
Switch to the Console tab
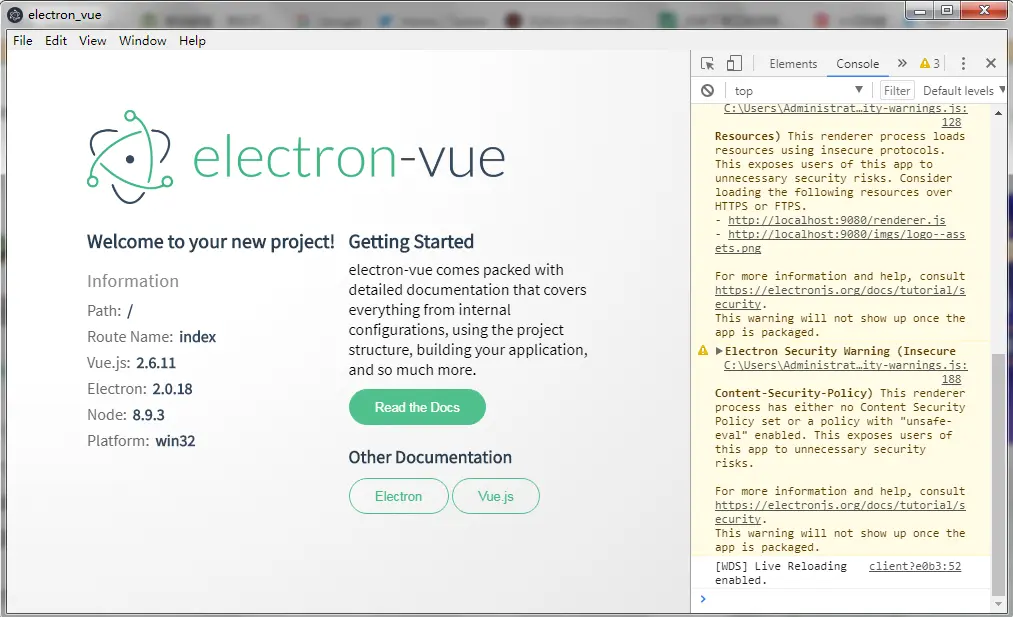point(857,63)
